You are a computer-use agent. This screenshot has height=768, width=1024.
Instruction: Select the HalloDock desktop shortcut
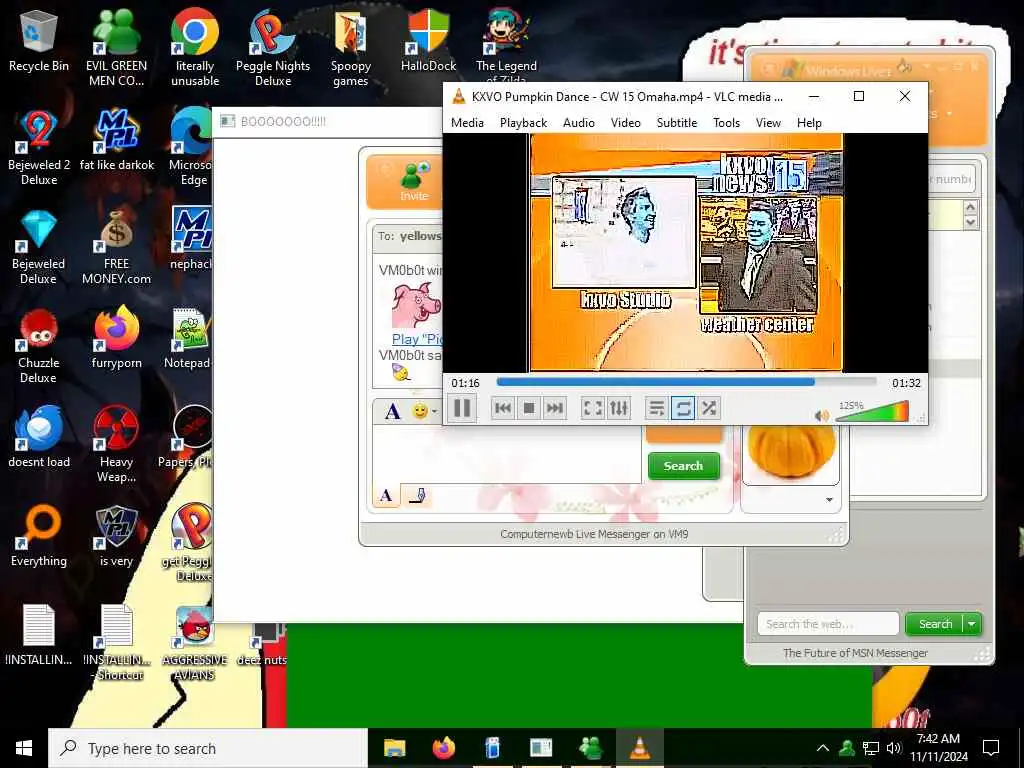(x=428, y=40)
